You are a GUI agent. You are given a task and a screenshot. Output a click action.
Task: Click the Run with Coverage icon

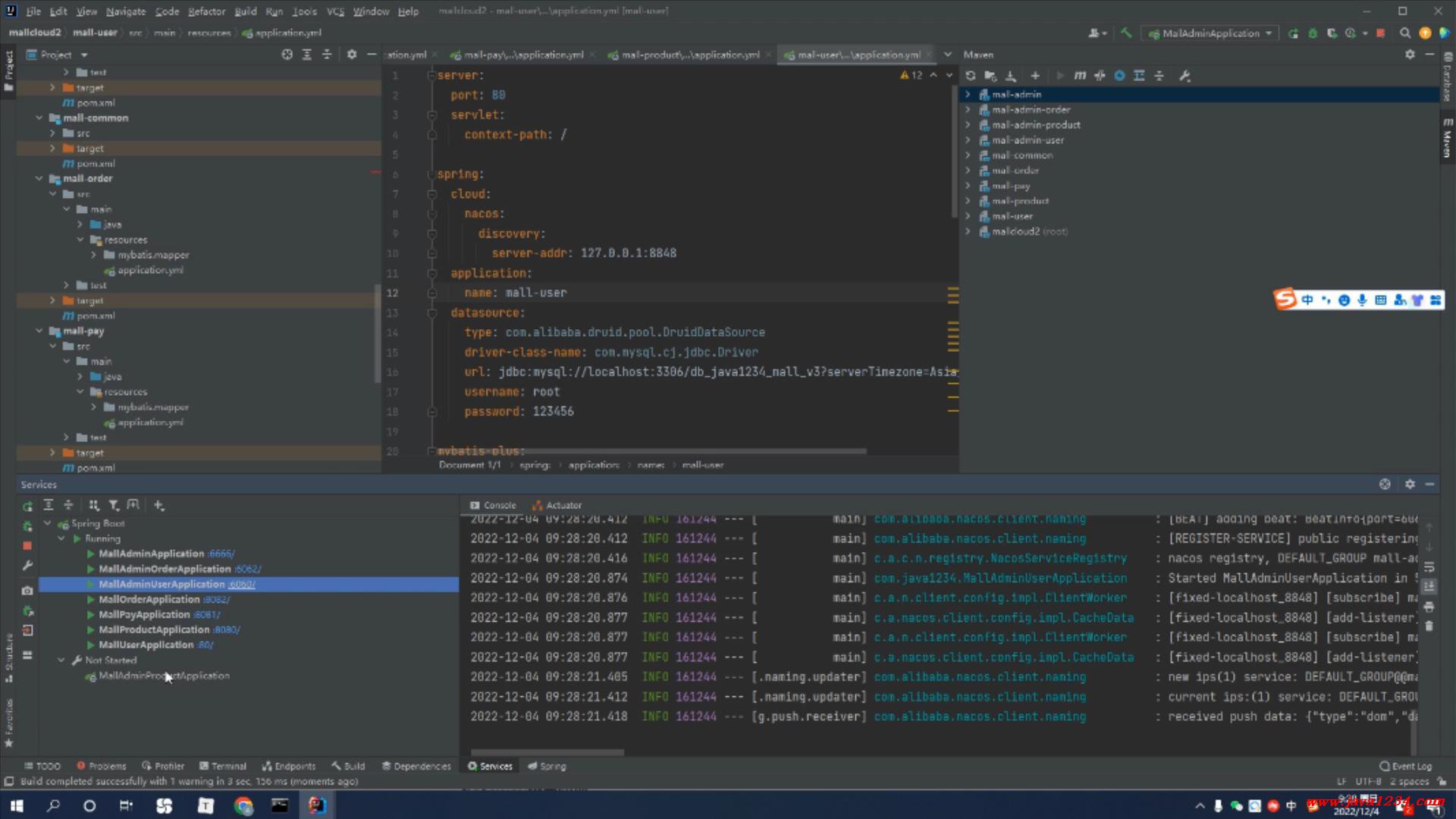coord(1332,33)
